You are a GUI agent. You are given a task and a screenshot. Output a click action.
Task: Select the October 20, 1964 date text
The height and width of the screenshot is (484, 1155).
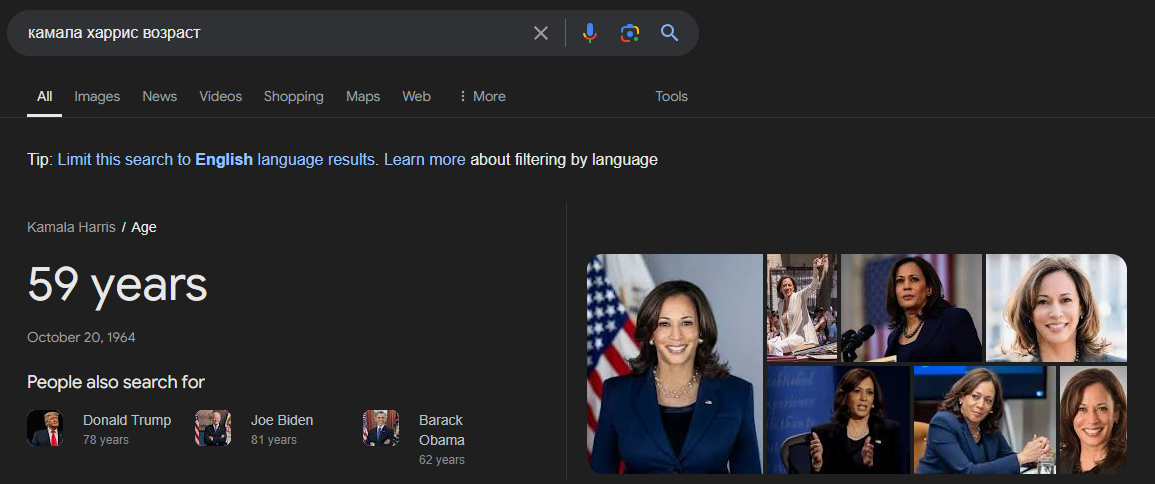pyautogui.click(x=81, y=337)
